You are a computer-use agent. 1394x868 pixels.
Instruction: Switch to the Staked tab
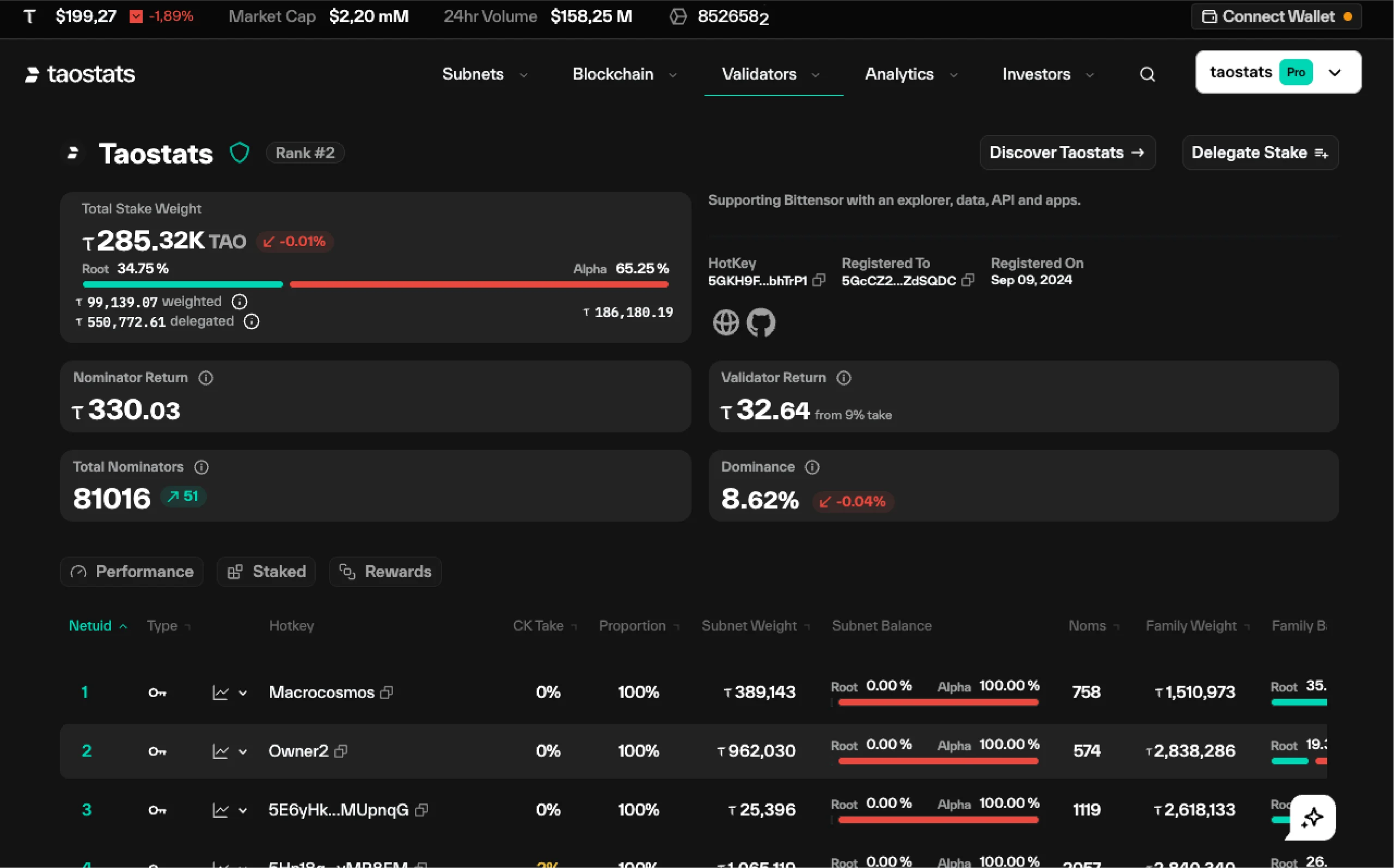(x=266, y=572)
